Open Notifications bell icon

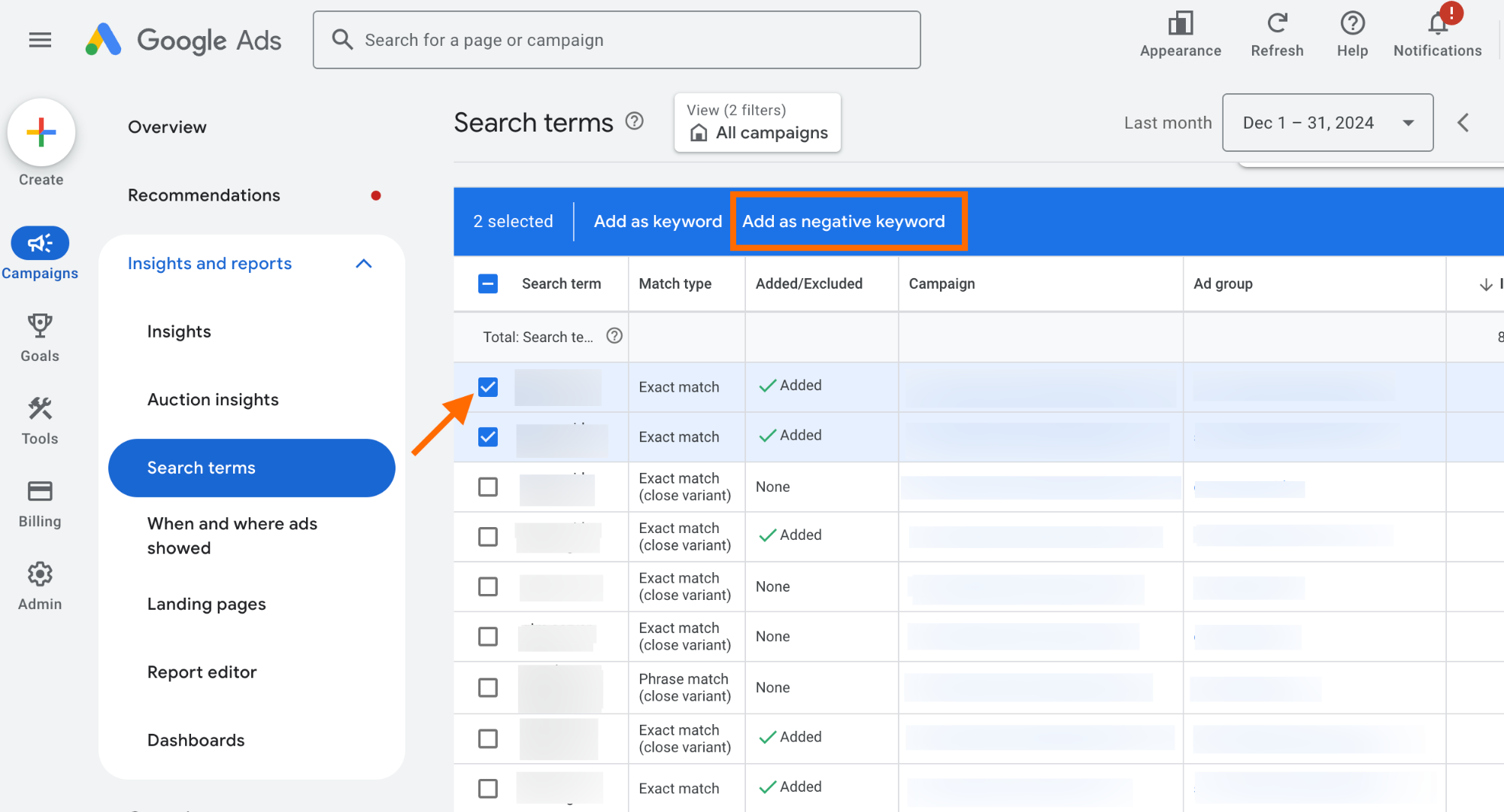pos(1437,24)
